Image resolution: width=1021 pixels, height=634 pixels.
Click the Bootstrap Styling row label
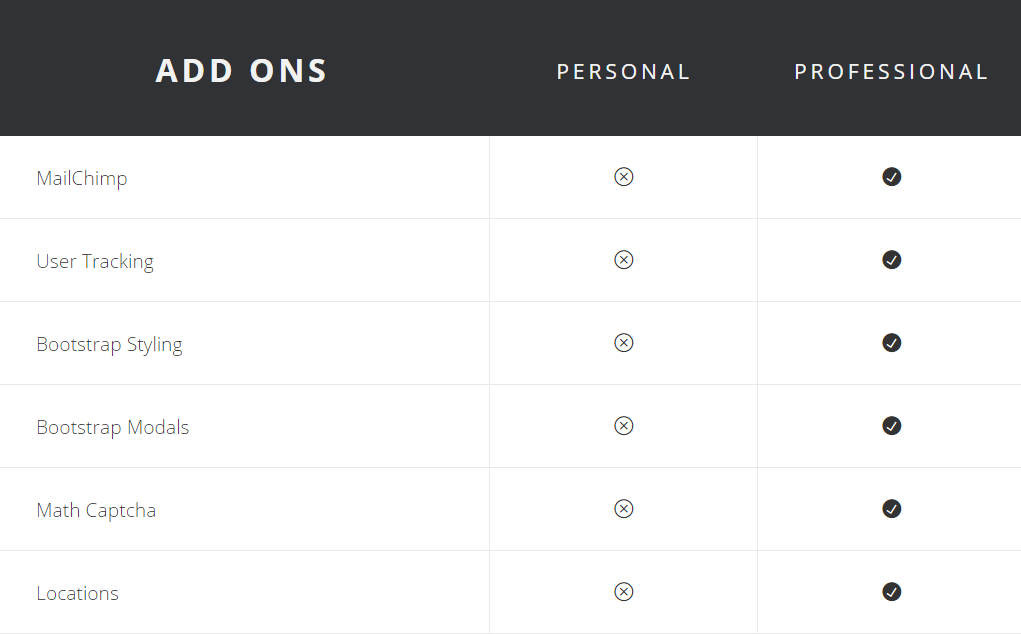tap(109, 345)
